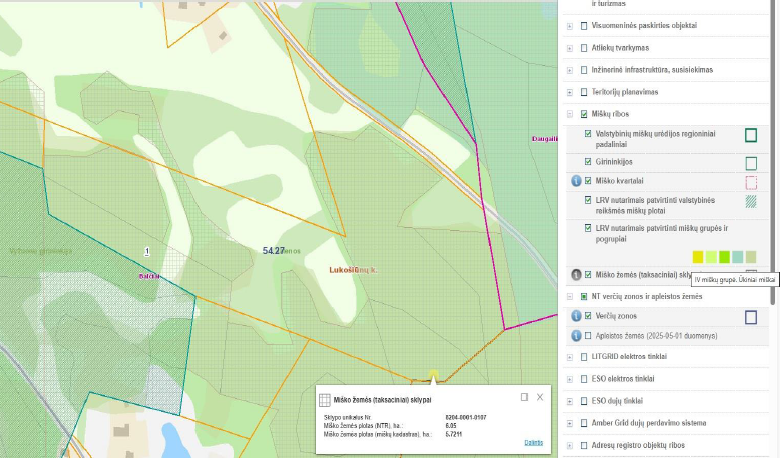Click pale lime forest group swatch
The height and width of the screenshot is (458, 780).
coord(711,257)
